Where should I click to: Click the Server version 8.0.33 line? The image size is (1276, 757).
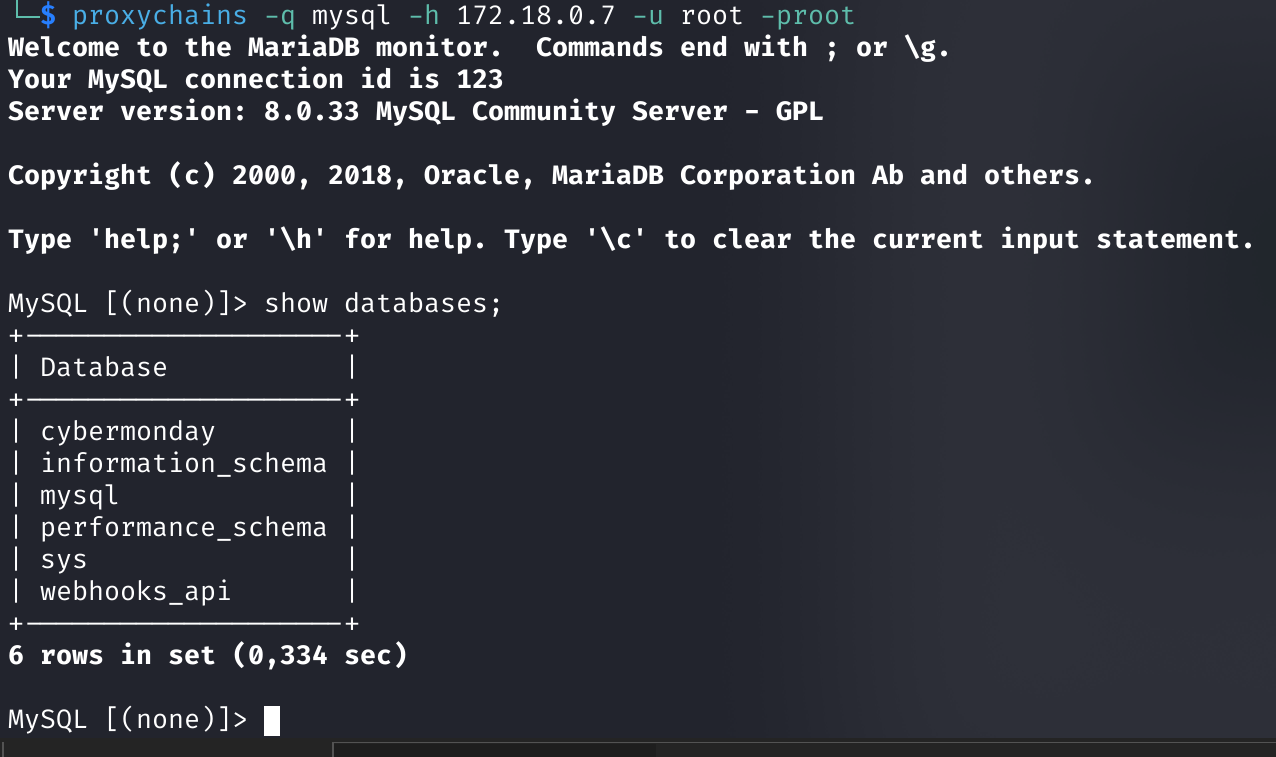[x=415, y=112]
